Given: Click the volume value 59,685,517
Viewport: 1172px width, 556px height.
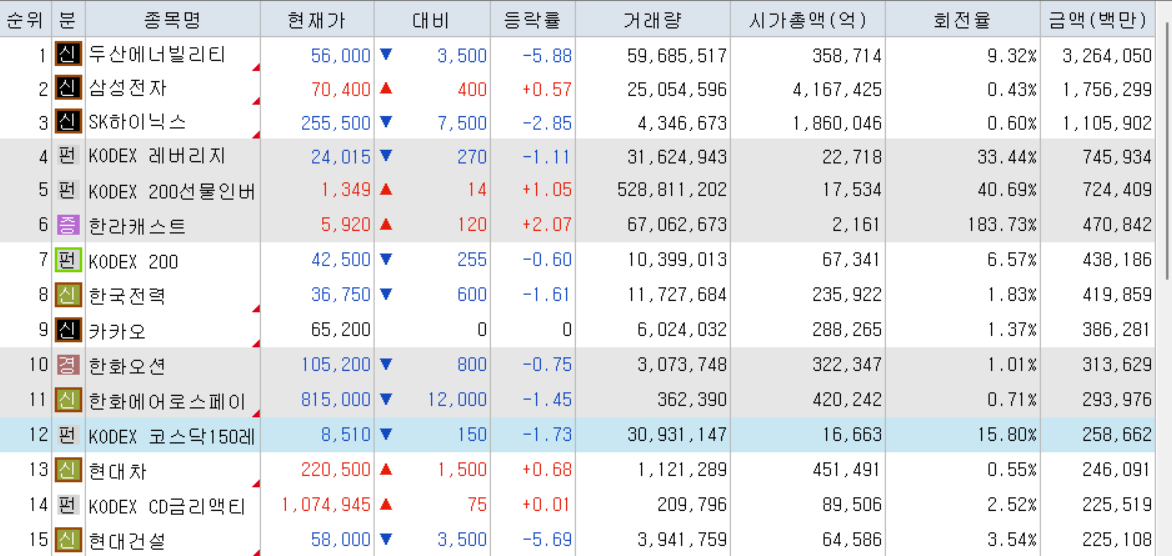Looking at the screenshot, I should (x=677, y=55).
